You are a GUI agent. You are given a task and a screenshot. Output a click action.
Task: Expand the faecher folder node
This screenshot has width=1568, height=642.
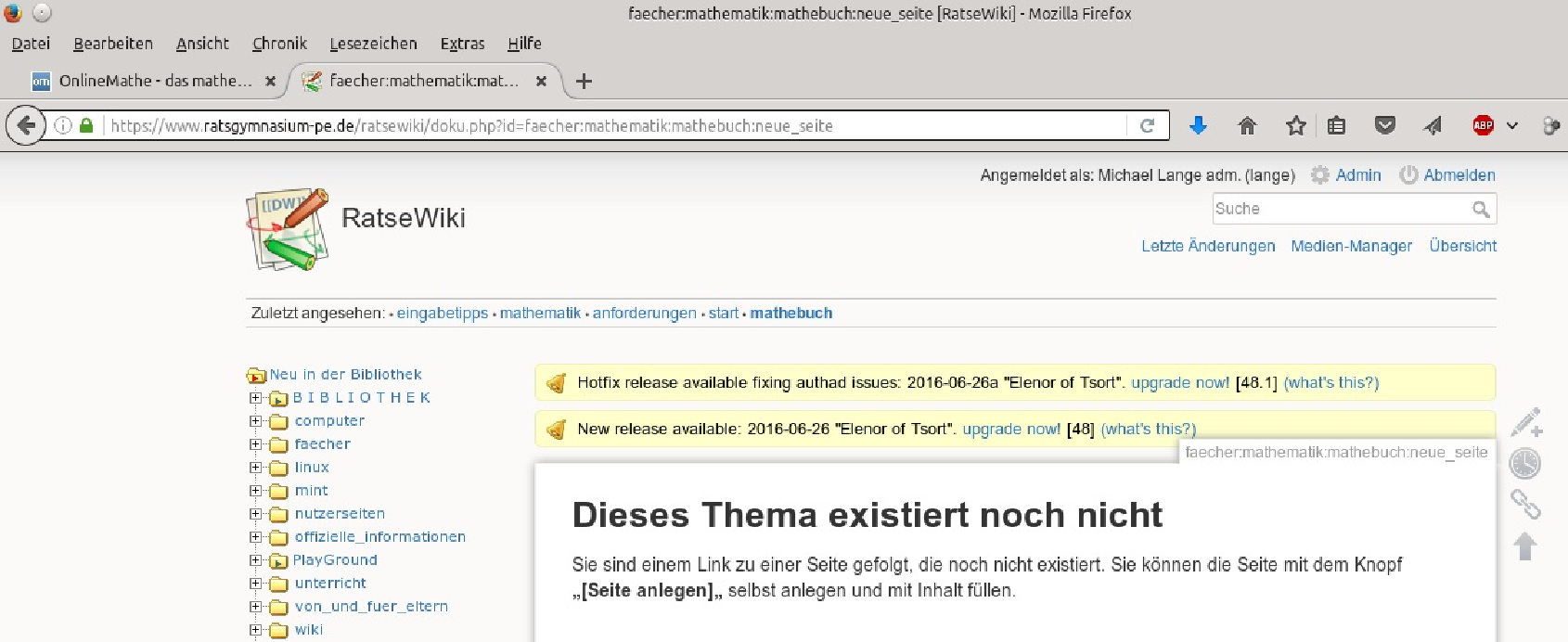coord(255,444)
